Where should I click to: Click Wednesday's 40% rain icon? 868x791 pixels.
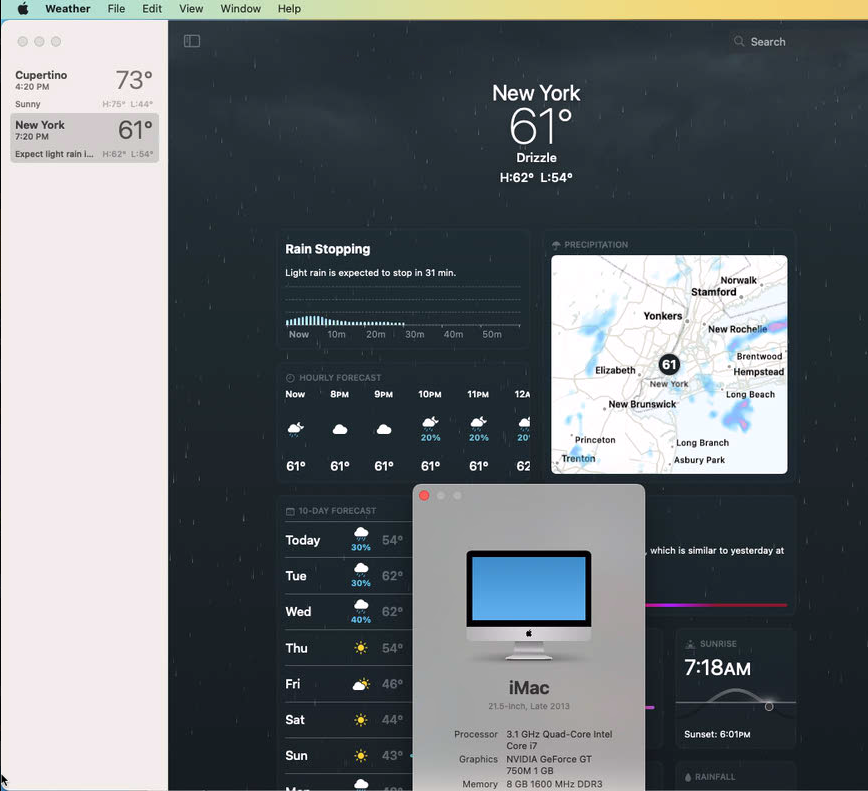(361, 611)
